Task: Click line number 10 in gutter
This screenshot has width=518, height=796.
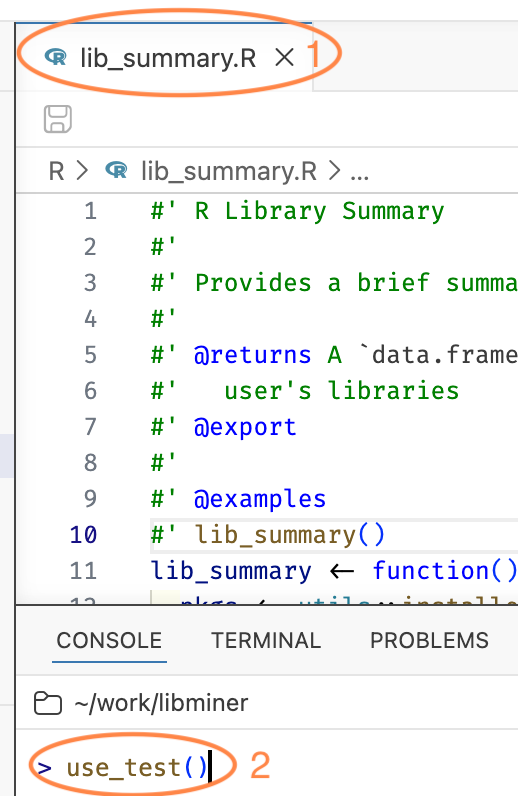Action: coord(83,535)
